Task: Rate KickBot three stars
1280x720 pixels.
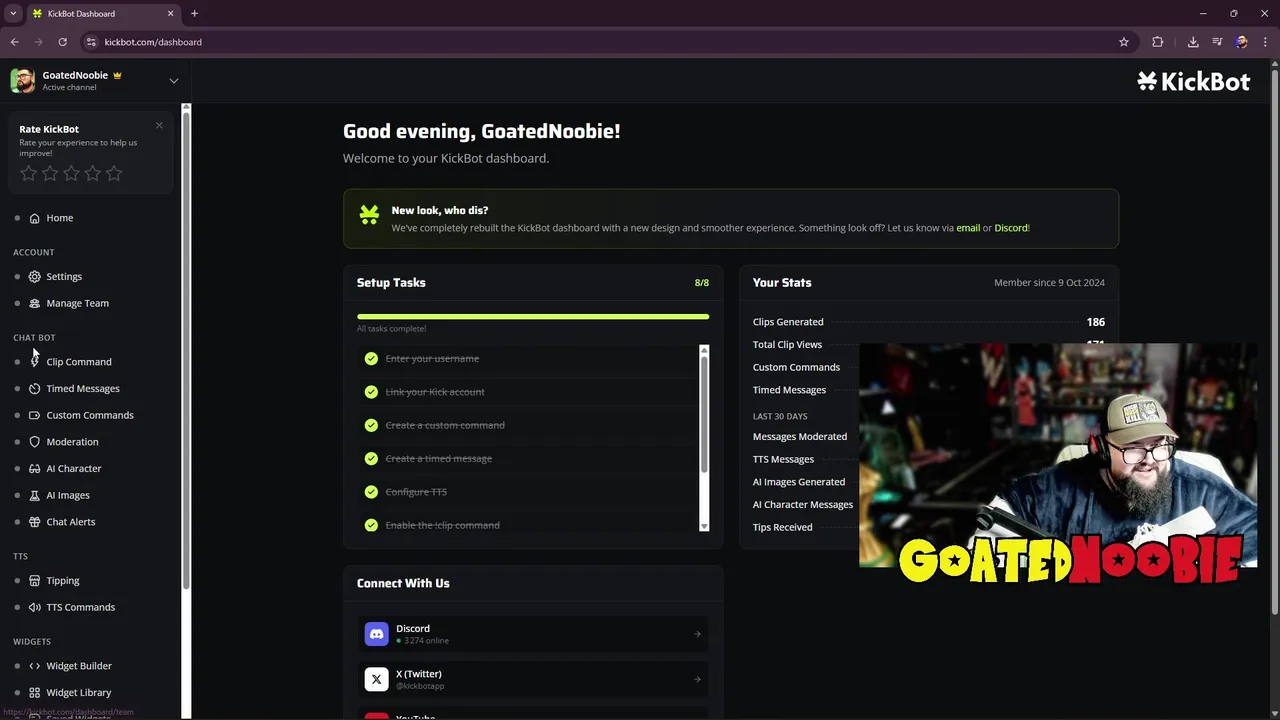Action: tap(71, 174)
